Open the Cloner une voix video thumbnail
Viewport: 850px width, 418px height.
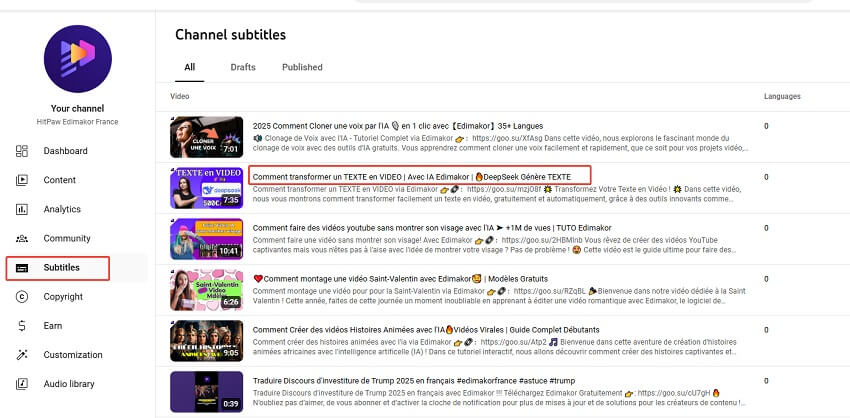click(207, 137)
